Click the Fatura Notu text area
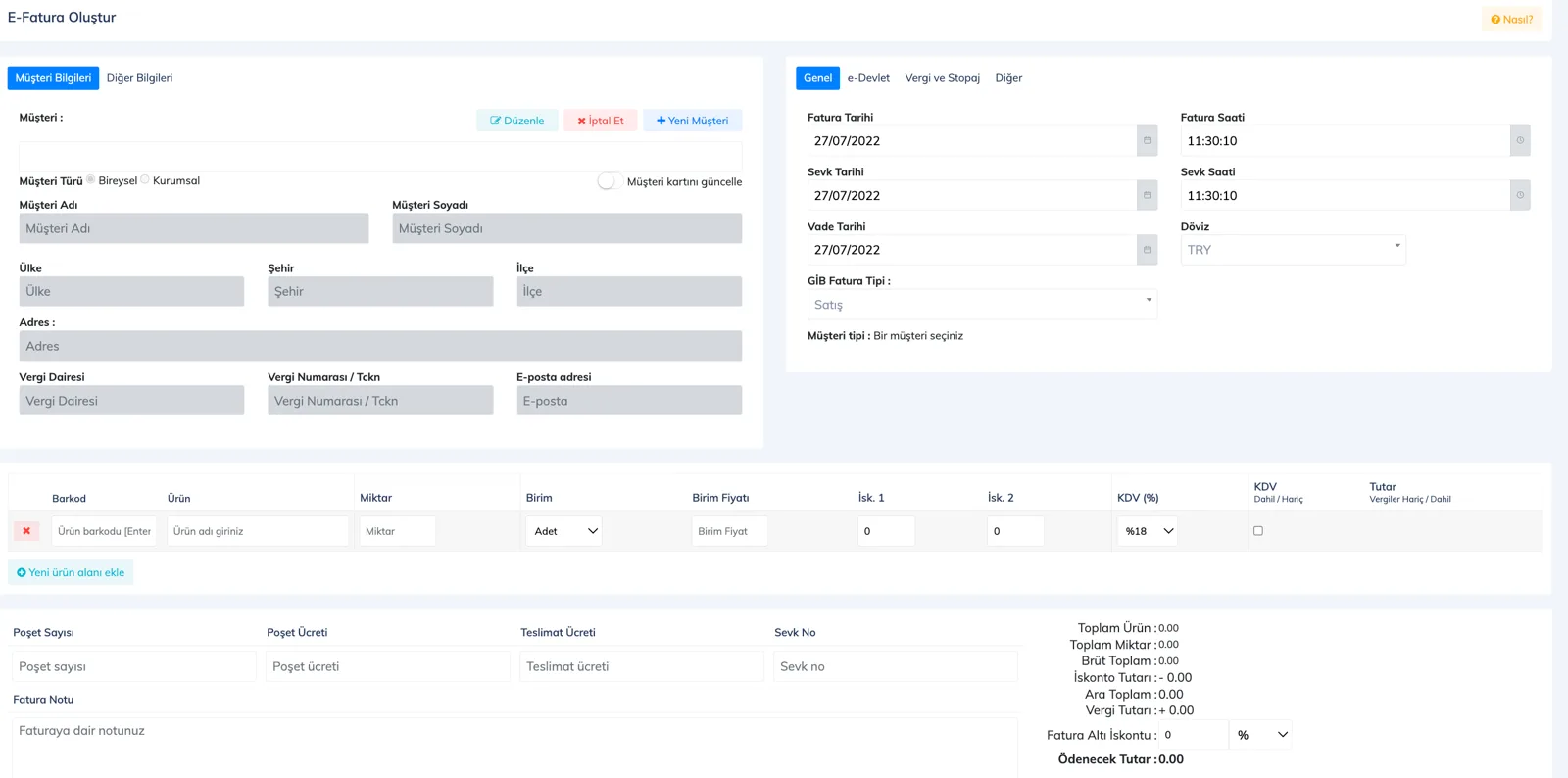The image size is (1568, 778). coord(514,748)
